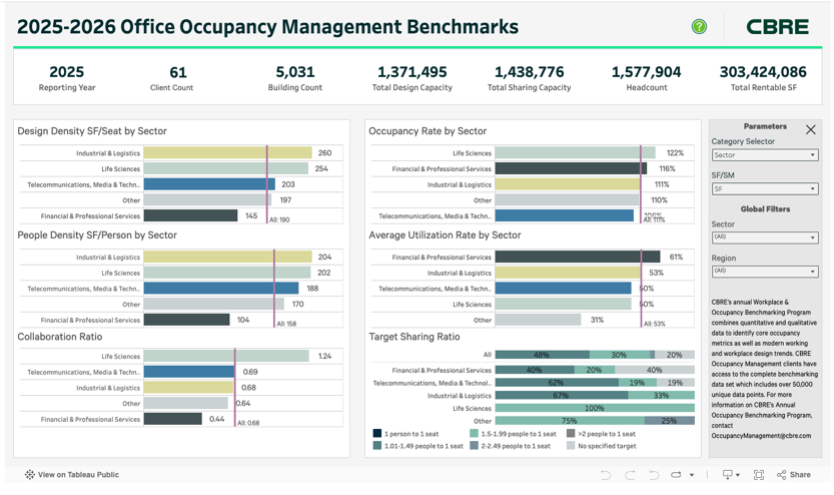Screen dimensions: 834x495
Task: Click the Refresh/pause data icon
Action: click(x=676, y=475)
